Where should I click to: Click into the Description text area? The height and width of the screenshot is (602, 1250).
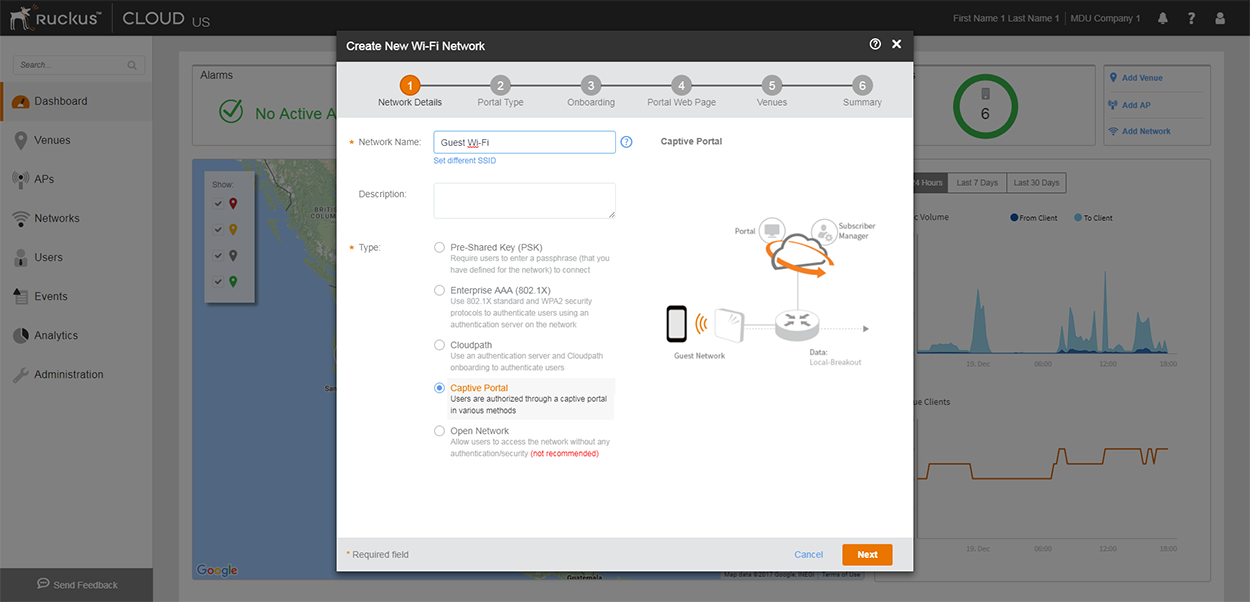pyautogui.click(x=524, y=200)
